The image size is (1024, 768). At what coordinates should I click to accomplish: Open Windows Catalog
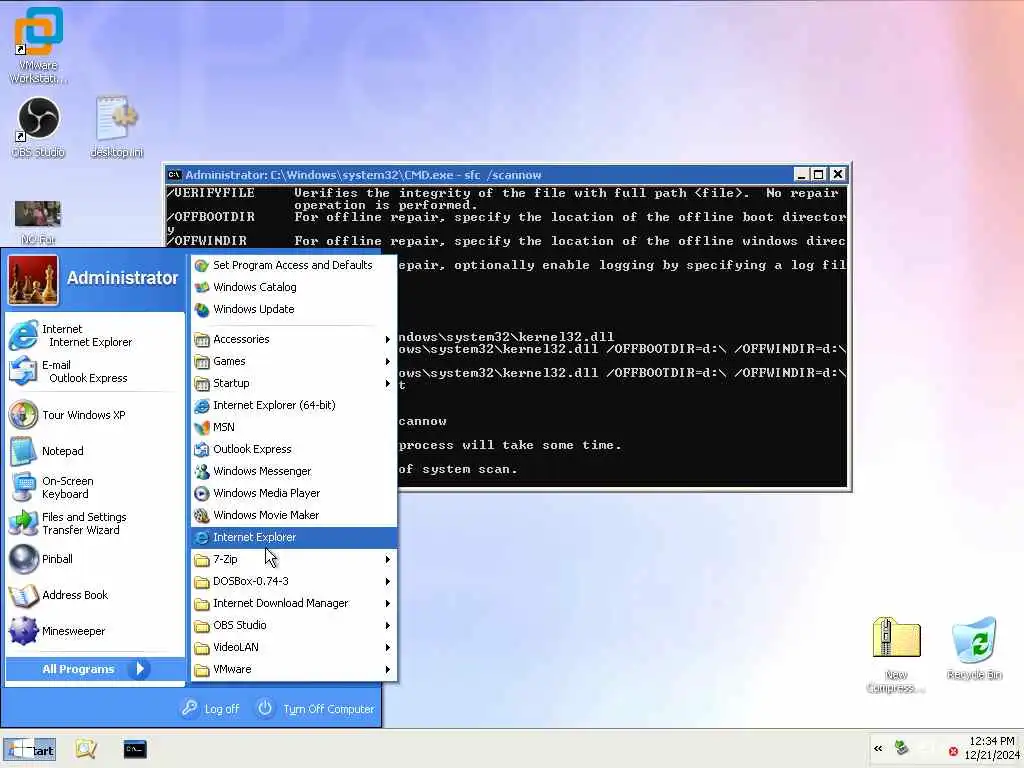click(293, 287)
